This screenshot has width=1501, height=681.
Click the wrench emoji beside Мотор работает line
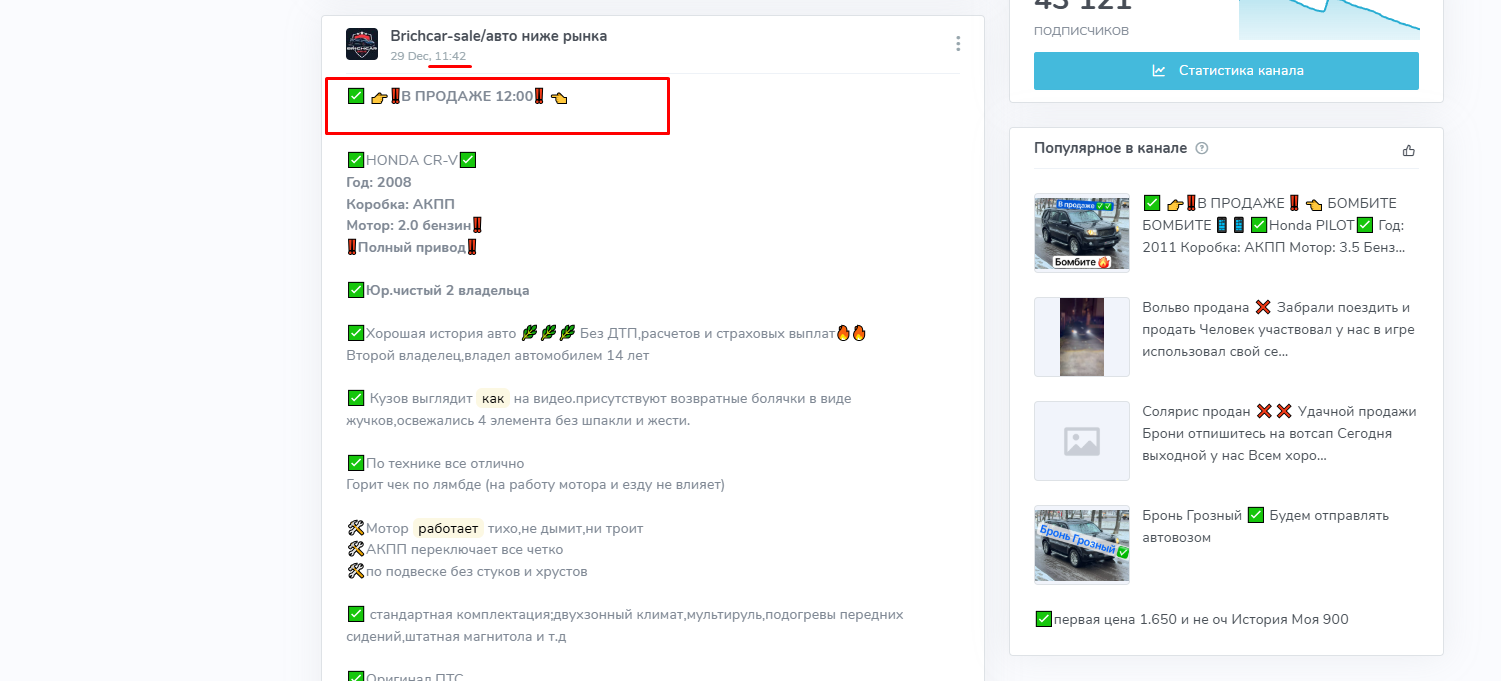[355, 527]
